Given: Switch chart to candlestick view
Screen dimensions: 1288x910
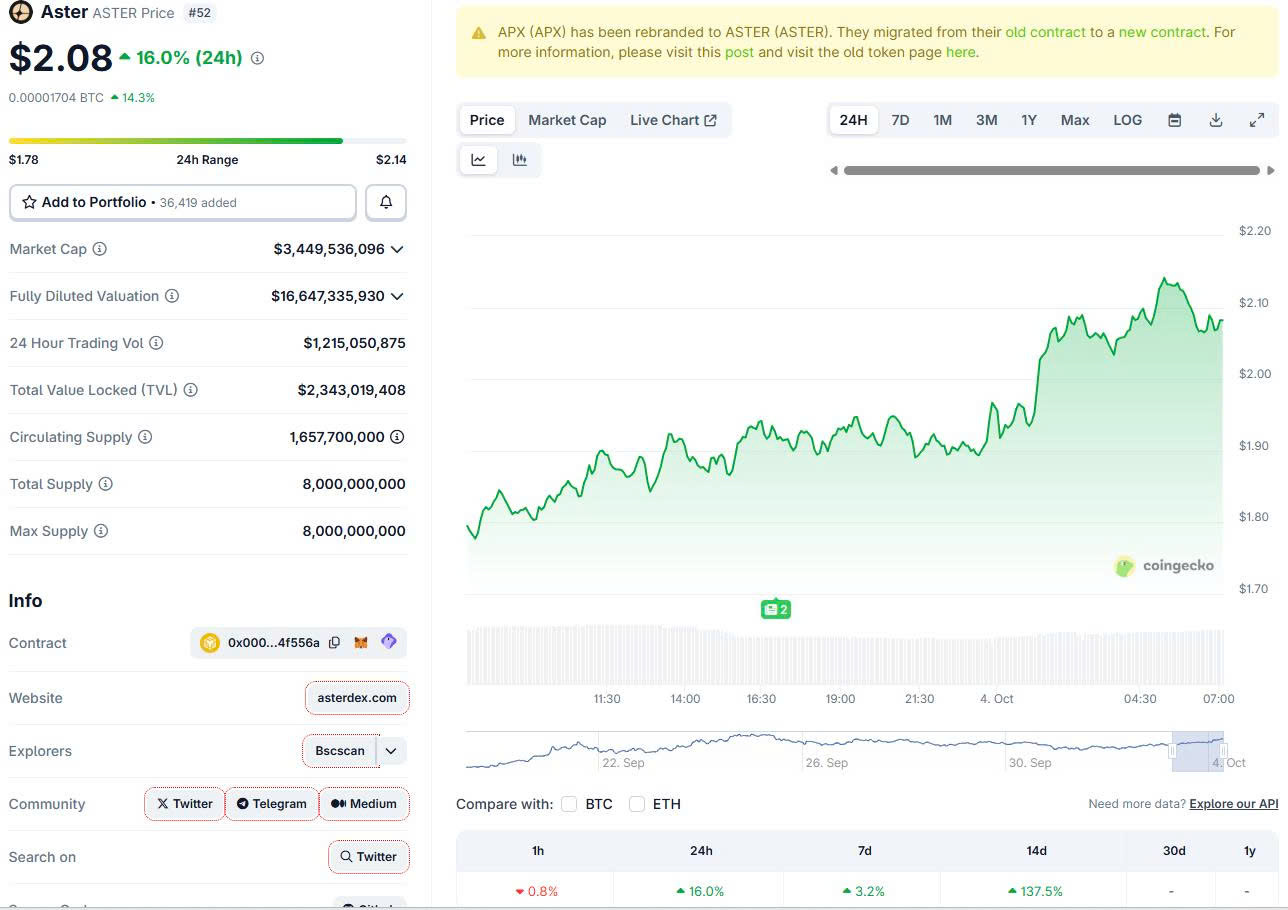Looking at the screenshot, I should tap(519, 159).
